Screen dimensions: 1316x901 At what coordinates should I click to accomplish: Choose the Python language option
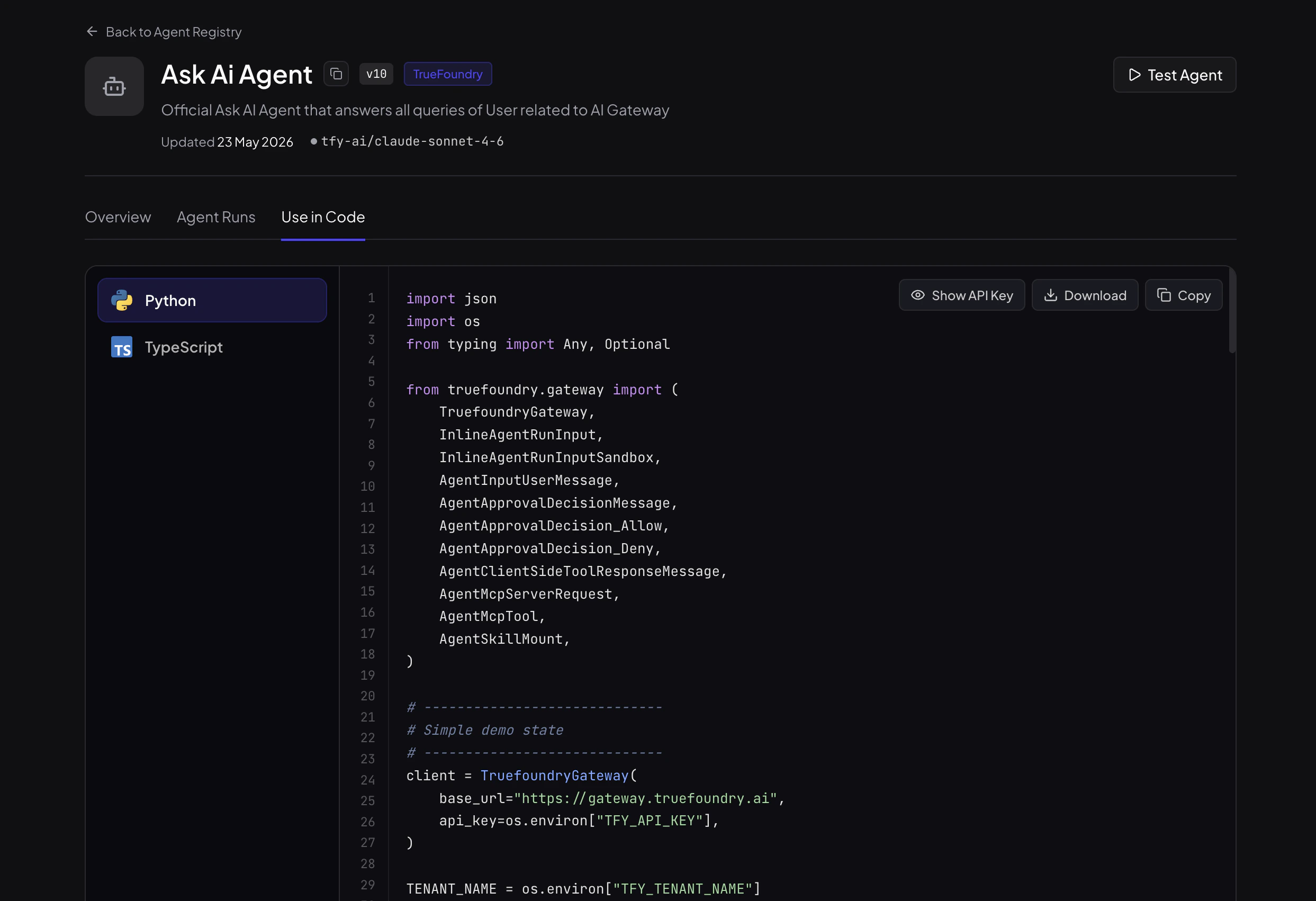[x=212, y=300]
